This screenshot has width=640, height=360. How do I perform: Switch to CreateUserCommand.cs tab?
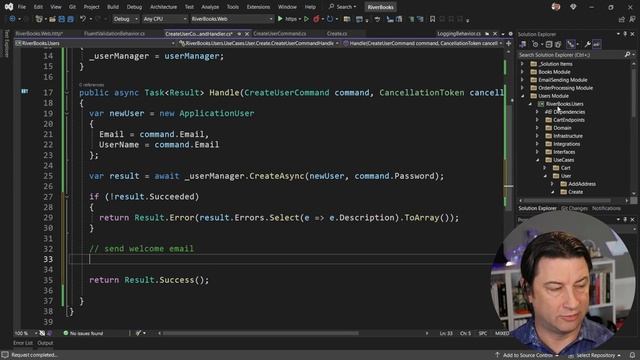click(x=280, y=34)
